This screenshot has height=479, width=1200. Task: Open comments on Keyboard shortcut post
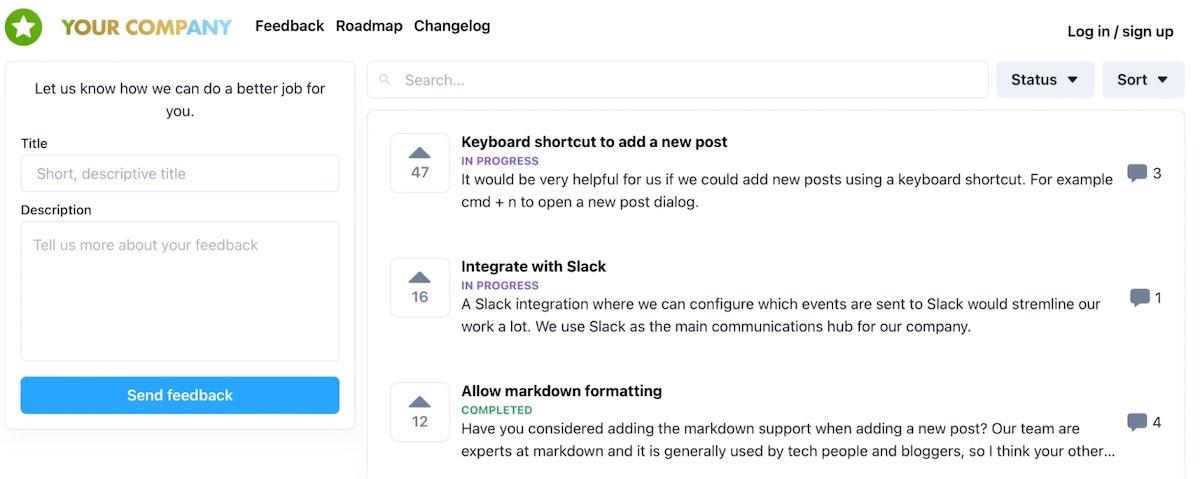click(1143, 173)
